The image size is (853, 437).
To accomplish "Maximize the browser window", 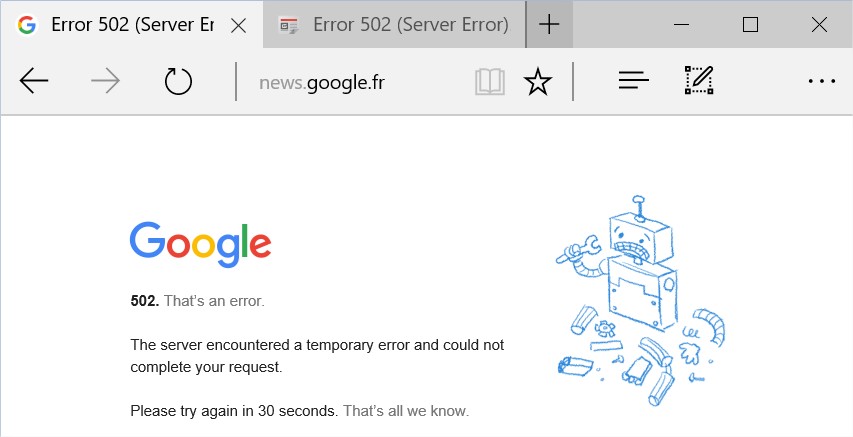I will 750,24.
